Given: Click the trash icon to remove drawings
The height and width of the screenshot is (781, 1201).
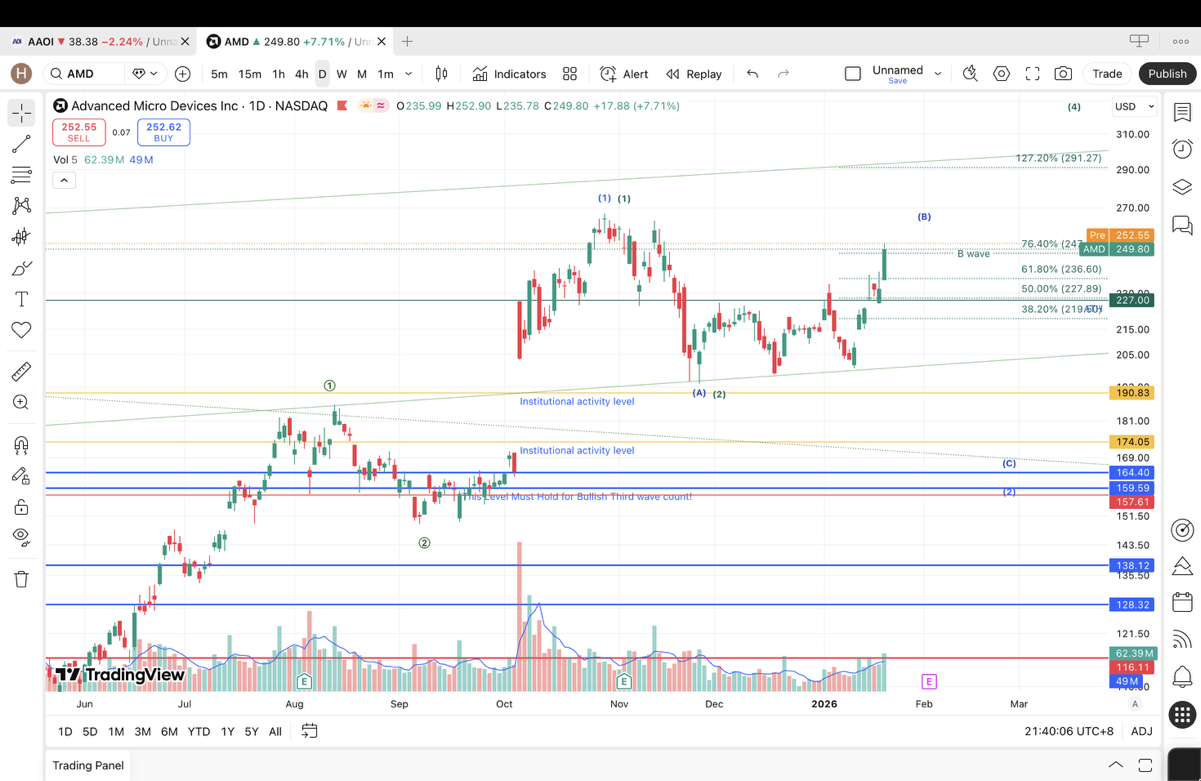Looking at the screenshot, I should [21, 579].
